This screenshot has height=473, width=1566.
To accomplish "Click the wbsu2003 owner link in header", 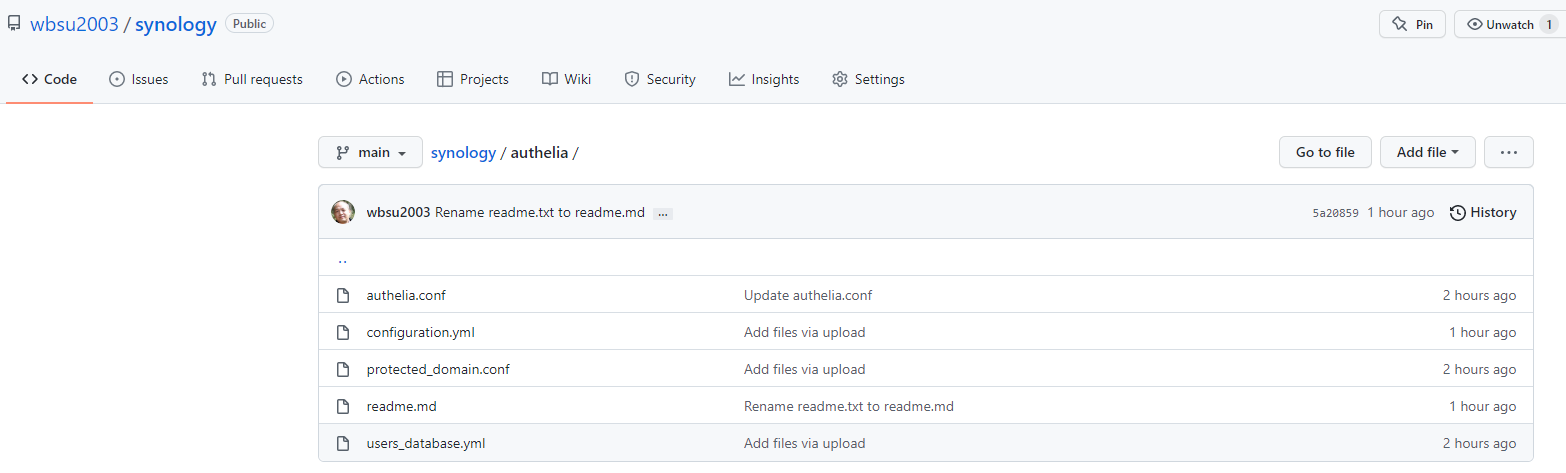I will pyautogui.click(x=74, y=25).
